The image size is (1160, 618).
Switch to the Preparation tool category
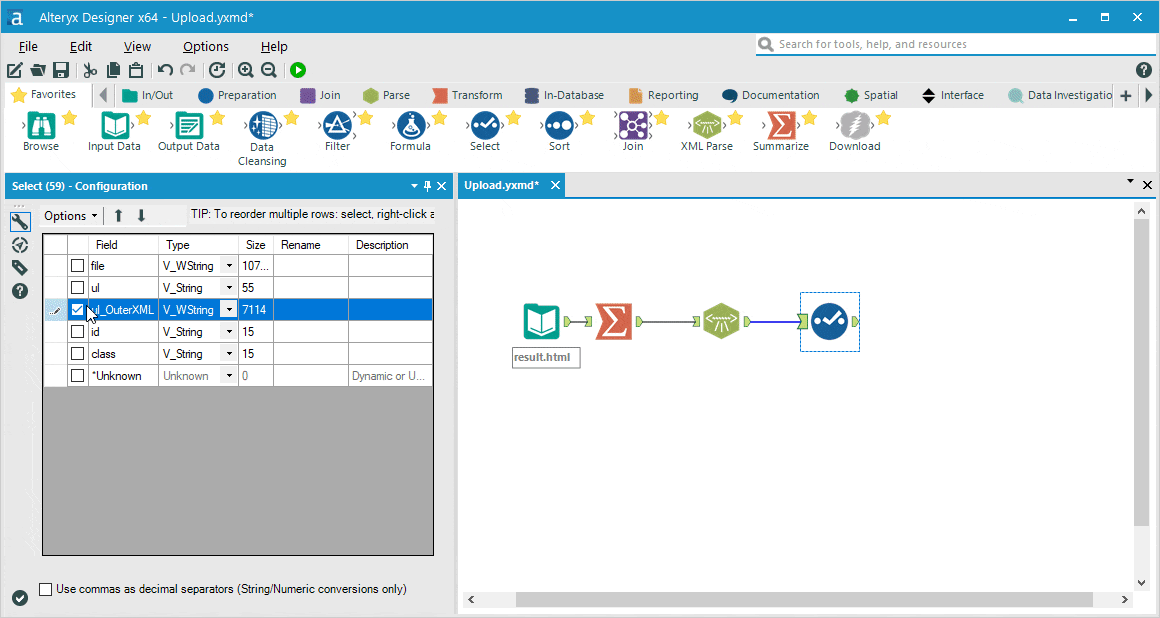[237, 95]
